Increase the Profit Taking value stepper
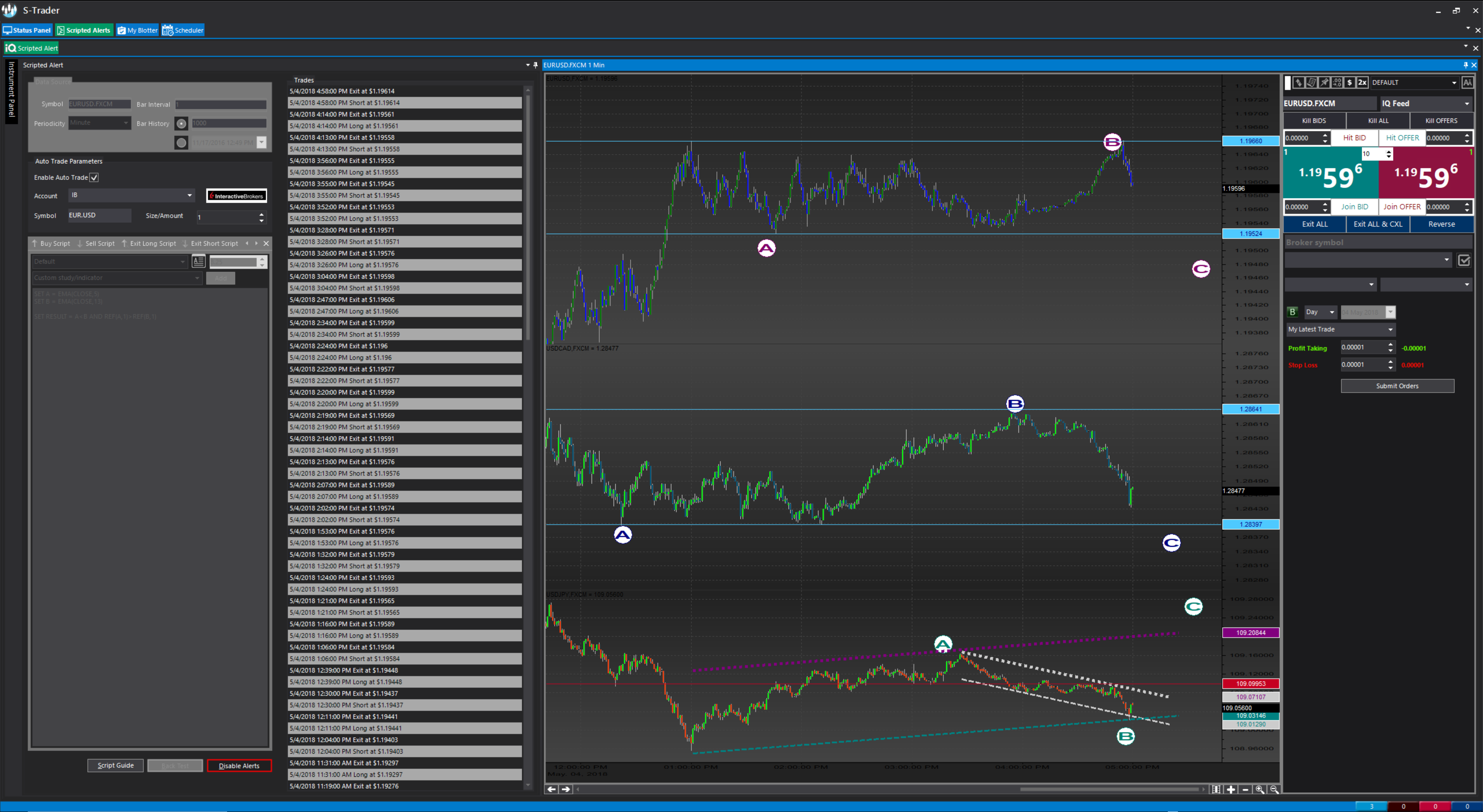The width and height of the screenshot is (1483, 812). coord(1390,344)
